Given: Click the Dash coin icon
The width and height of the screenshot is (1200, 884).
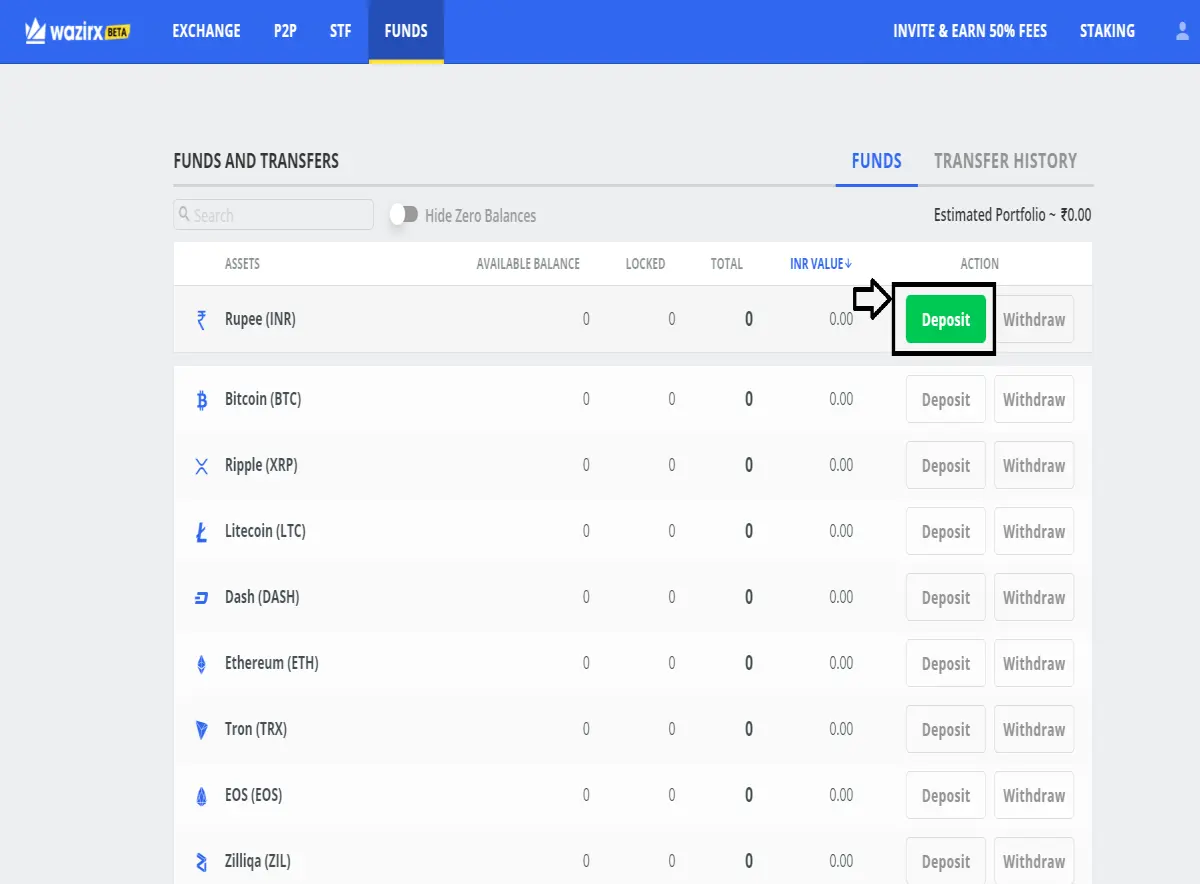Looking at the screenshot, I should 201,598.
